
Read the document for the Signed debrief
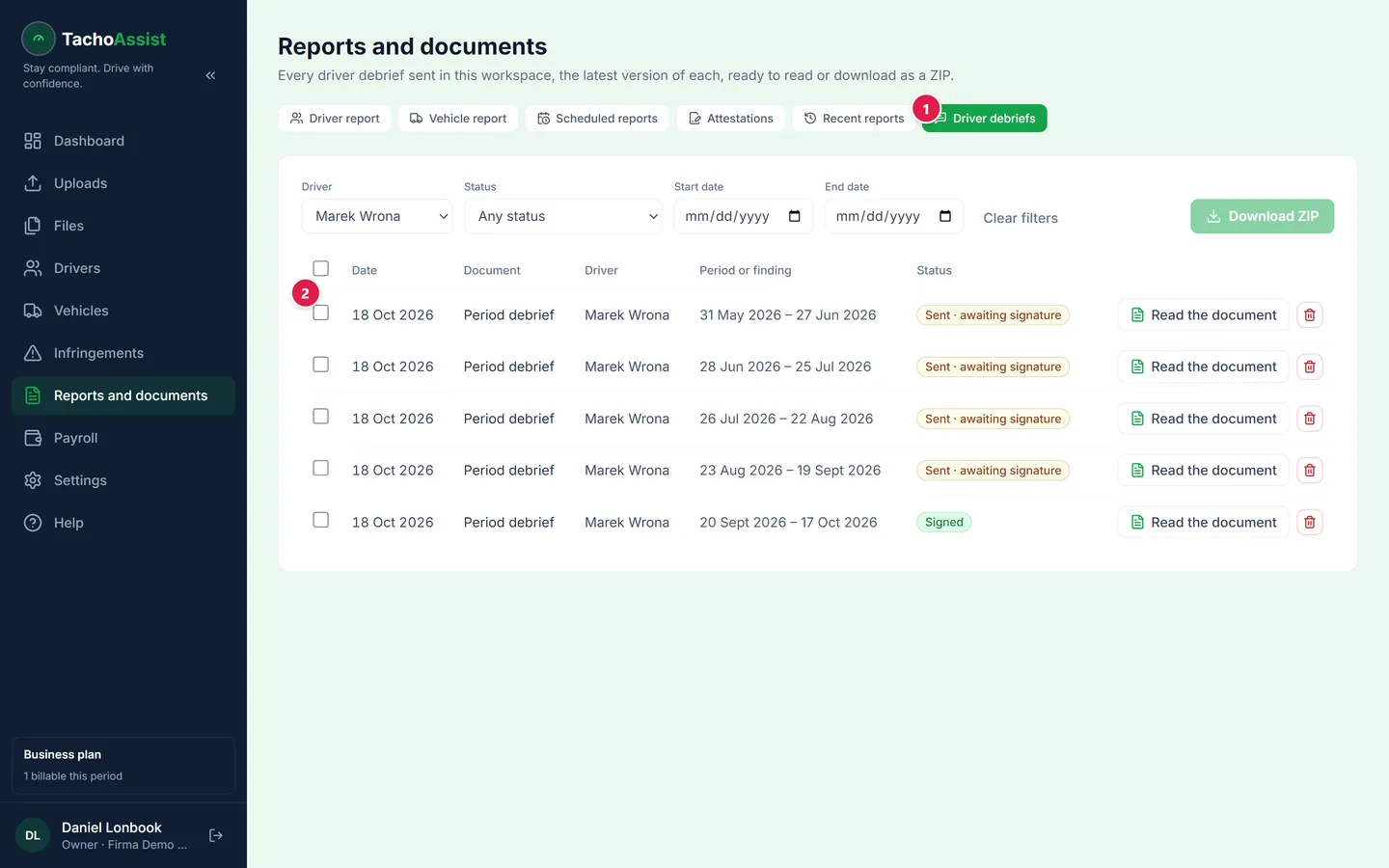click(x=1203, y=522)
